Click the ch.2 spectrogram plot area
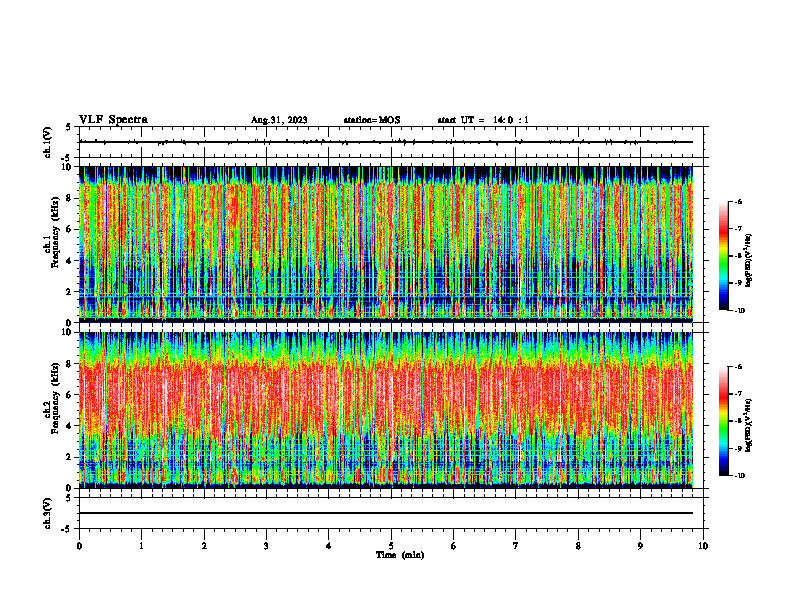Image resolution: width=792 pixels, height=612 pixels. pyautogui.click(x=385, y=410)
